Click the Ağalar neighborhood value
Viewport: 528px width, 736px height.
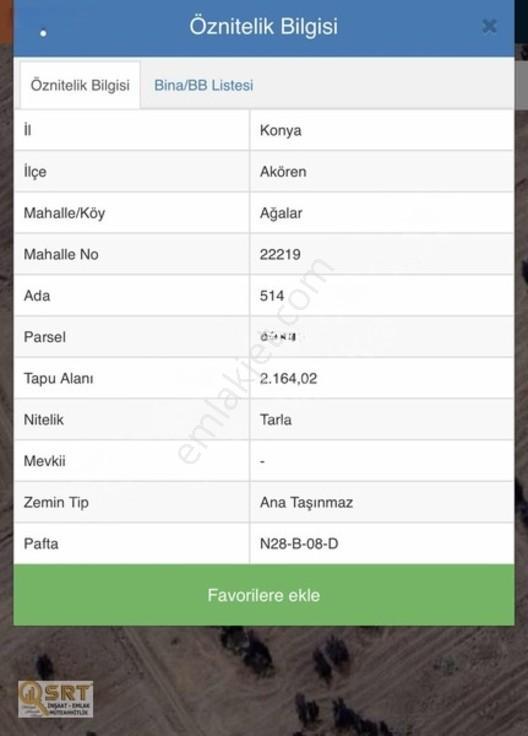281,213
